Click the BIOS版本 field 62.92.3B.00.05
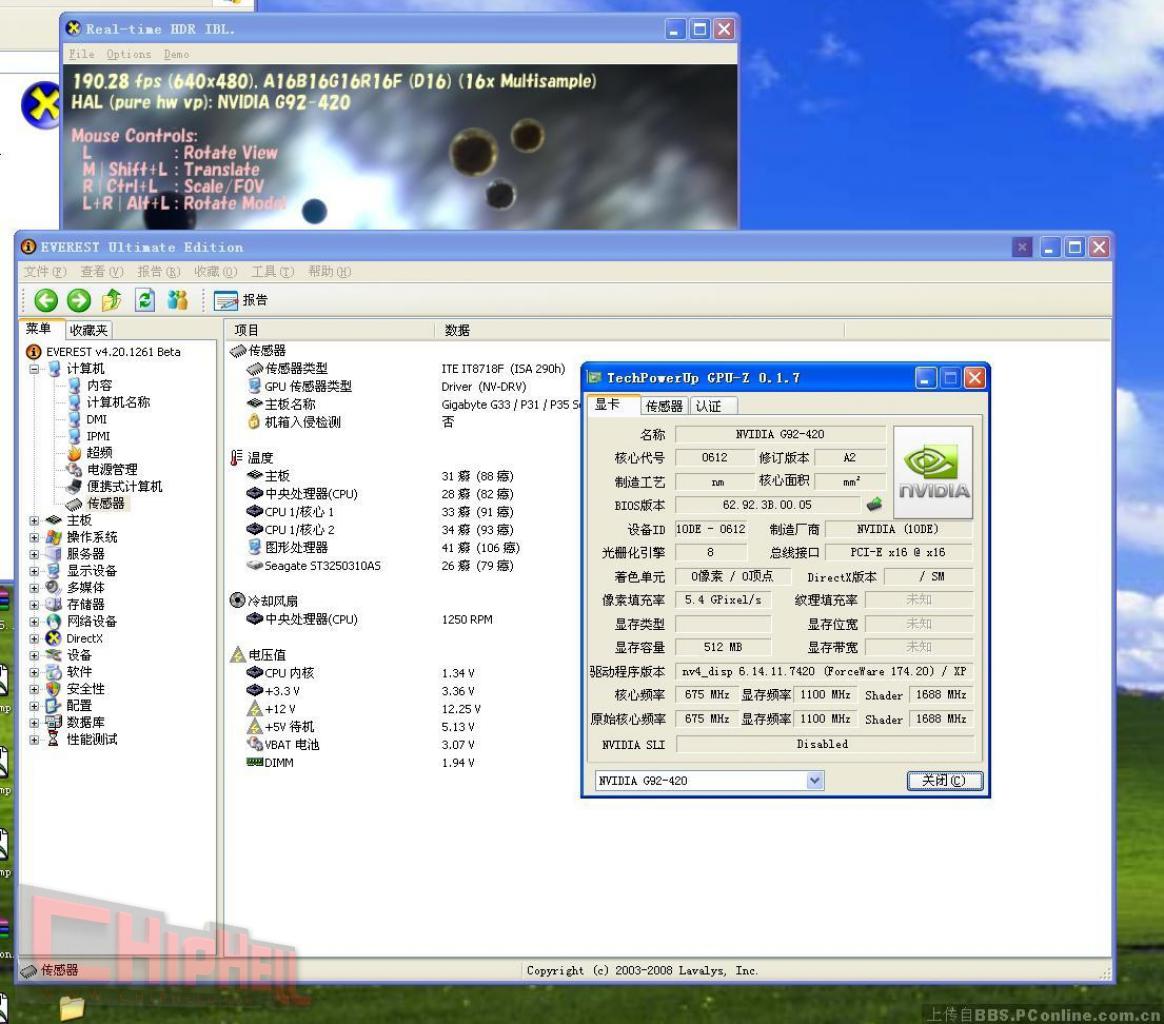Screen dimensions: 1164x1024 point(767,505)
